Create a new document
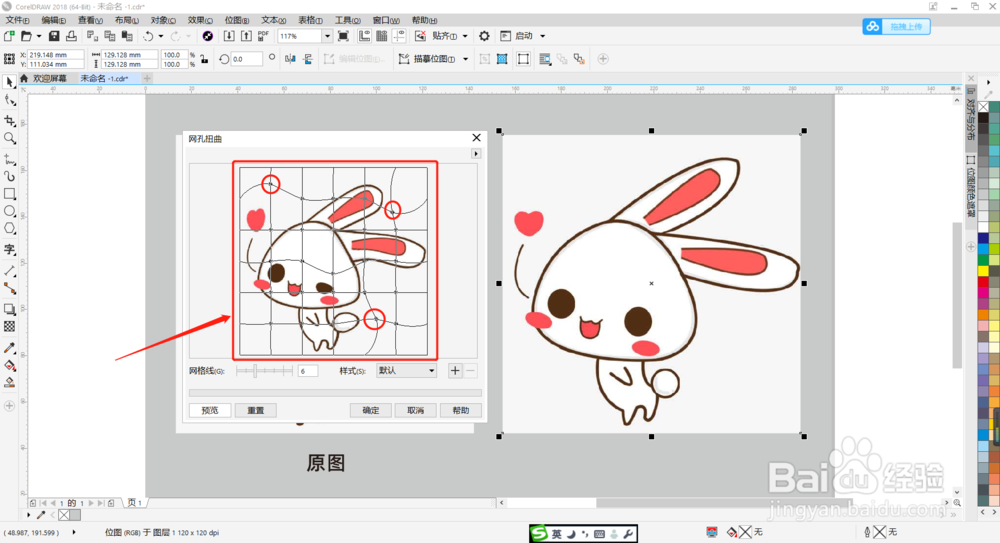Screen dimensions: 1000x543 pos(9,36)
